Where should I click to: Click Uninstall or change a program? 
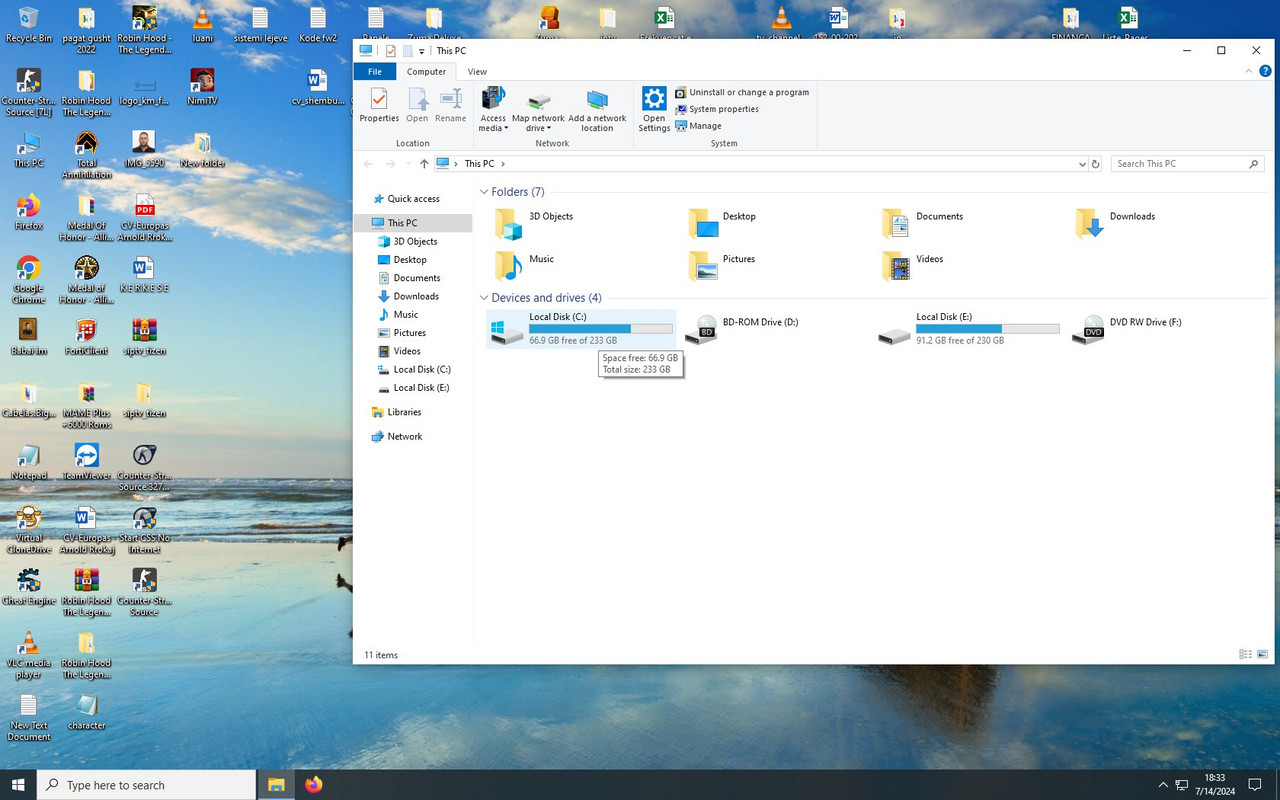(x=742, y=92)
